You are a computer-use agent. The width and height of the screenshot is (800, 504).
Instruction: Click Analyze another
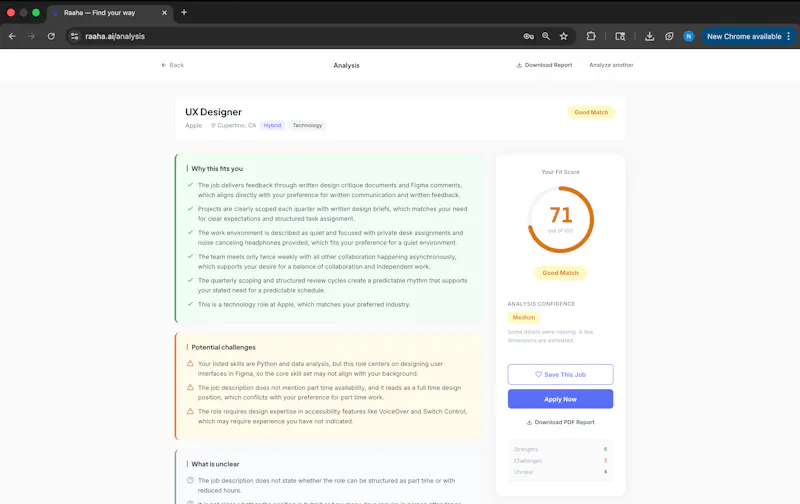point(611,65)
